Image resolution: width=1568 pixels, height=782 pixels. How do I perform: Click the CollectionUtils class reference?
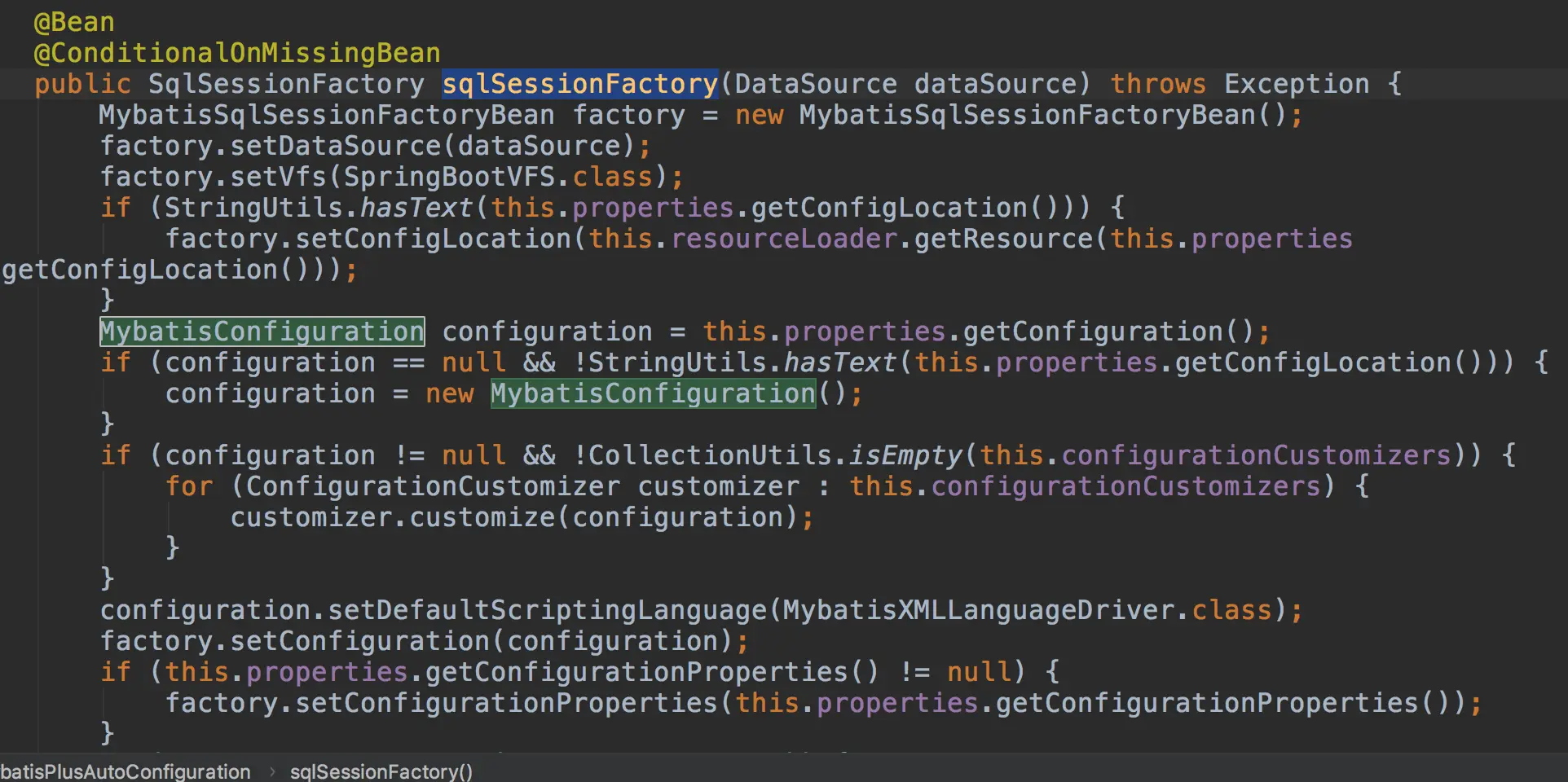tap(710, 455)
